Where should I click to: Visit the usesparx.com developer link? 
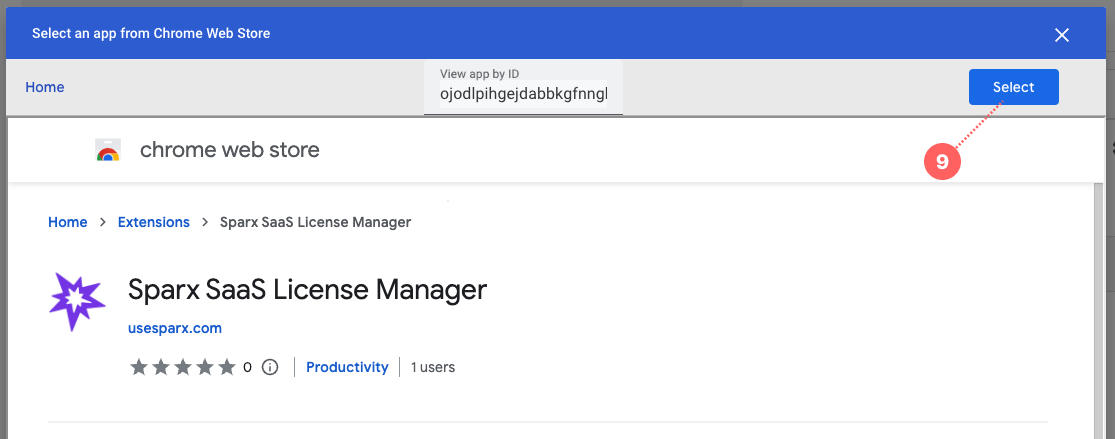click(x=175, y=328)
